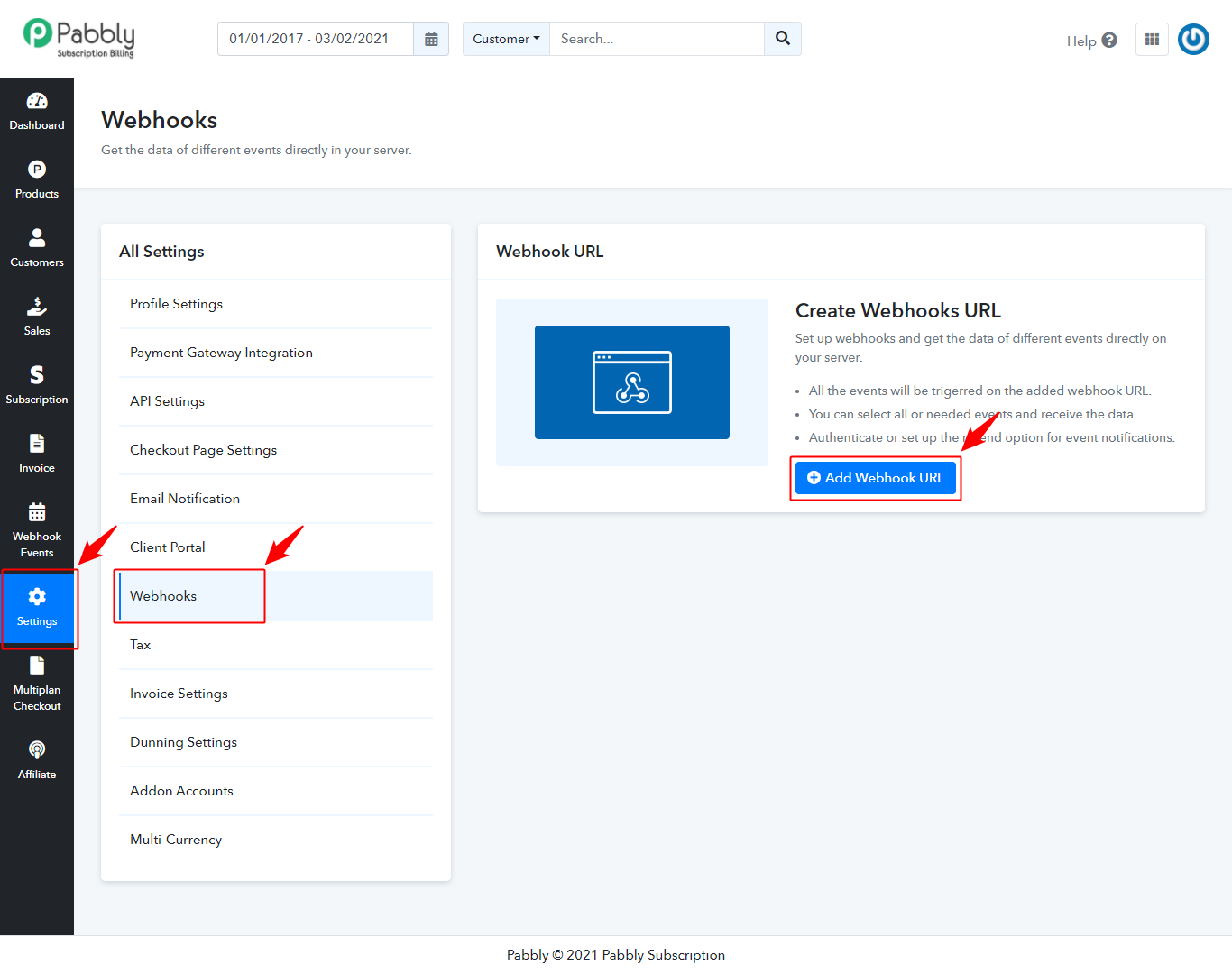The width and height of the screenshot is (1232, 974).
Task: Focus the Search text box
Action: (657, 39)
